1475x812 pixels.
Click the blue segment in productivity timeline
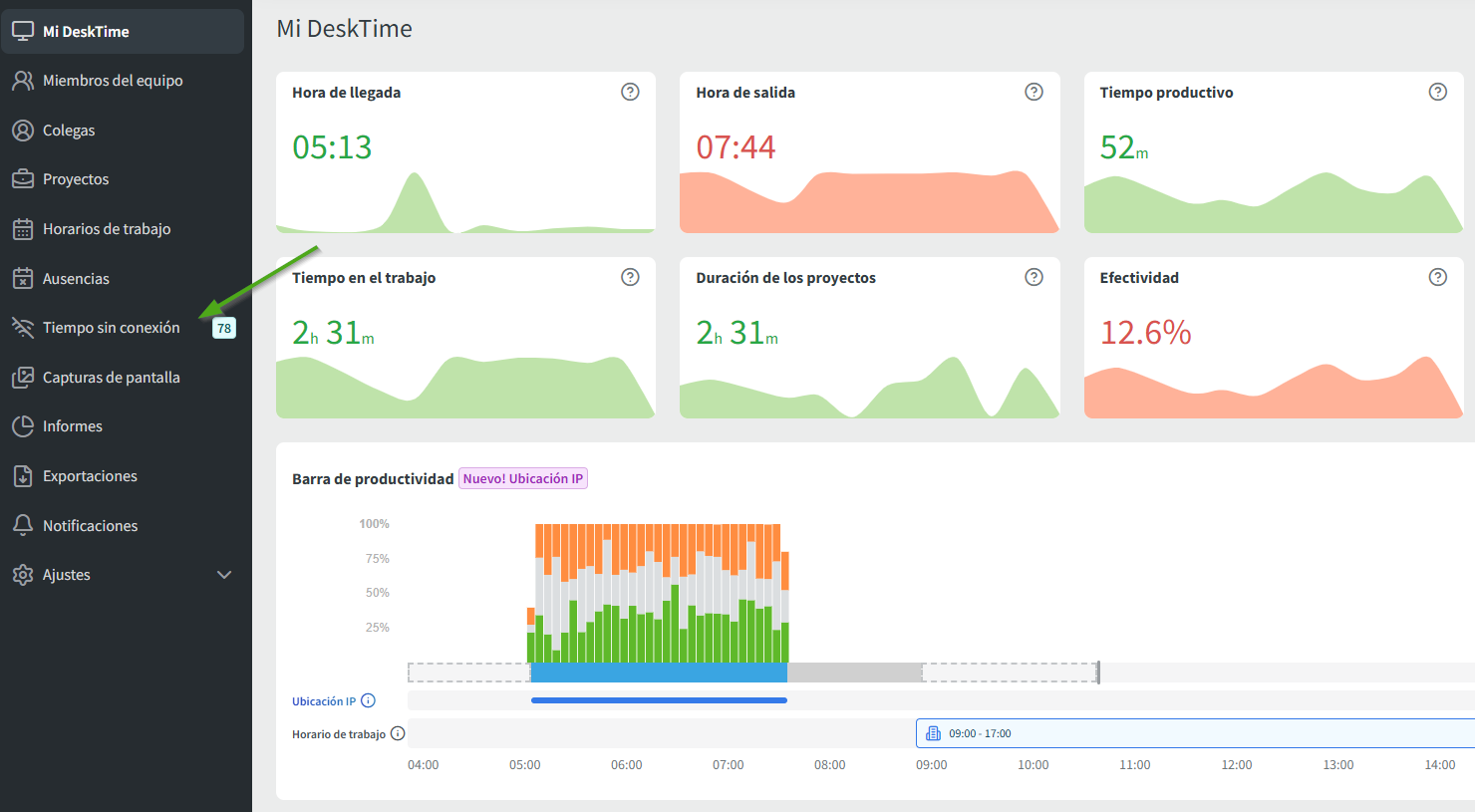658,673
